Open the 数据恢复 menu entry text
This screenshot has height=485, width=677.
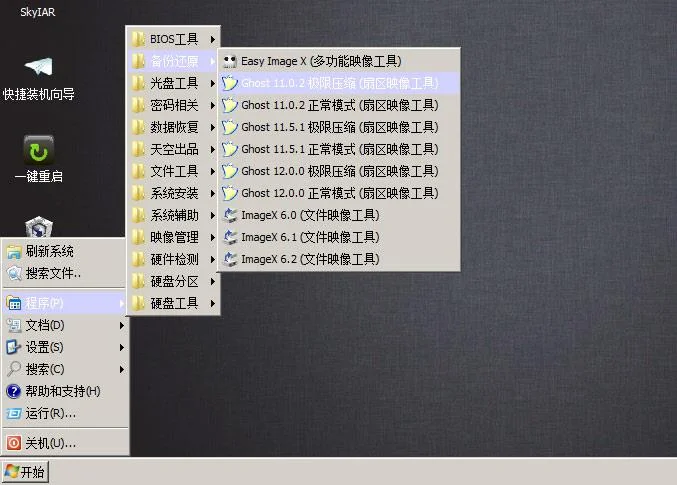click(174, 127)
